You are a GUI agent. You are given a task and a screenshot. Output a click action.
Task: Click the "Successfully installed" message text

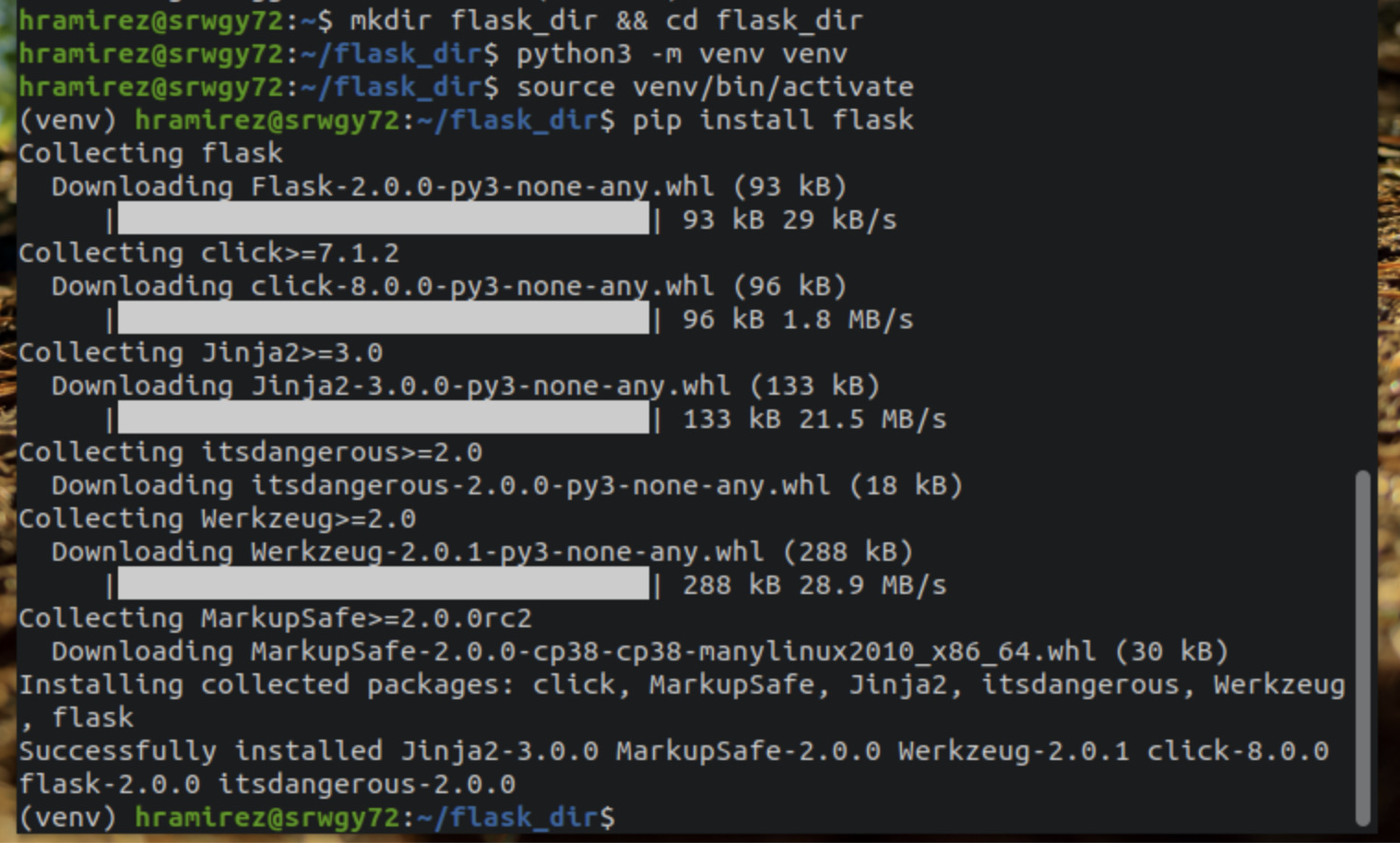(x=199, y=751)
